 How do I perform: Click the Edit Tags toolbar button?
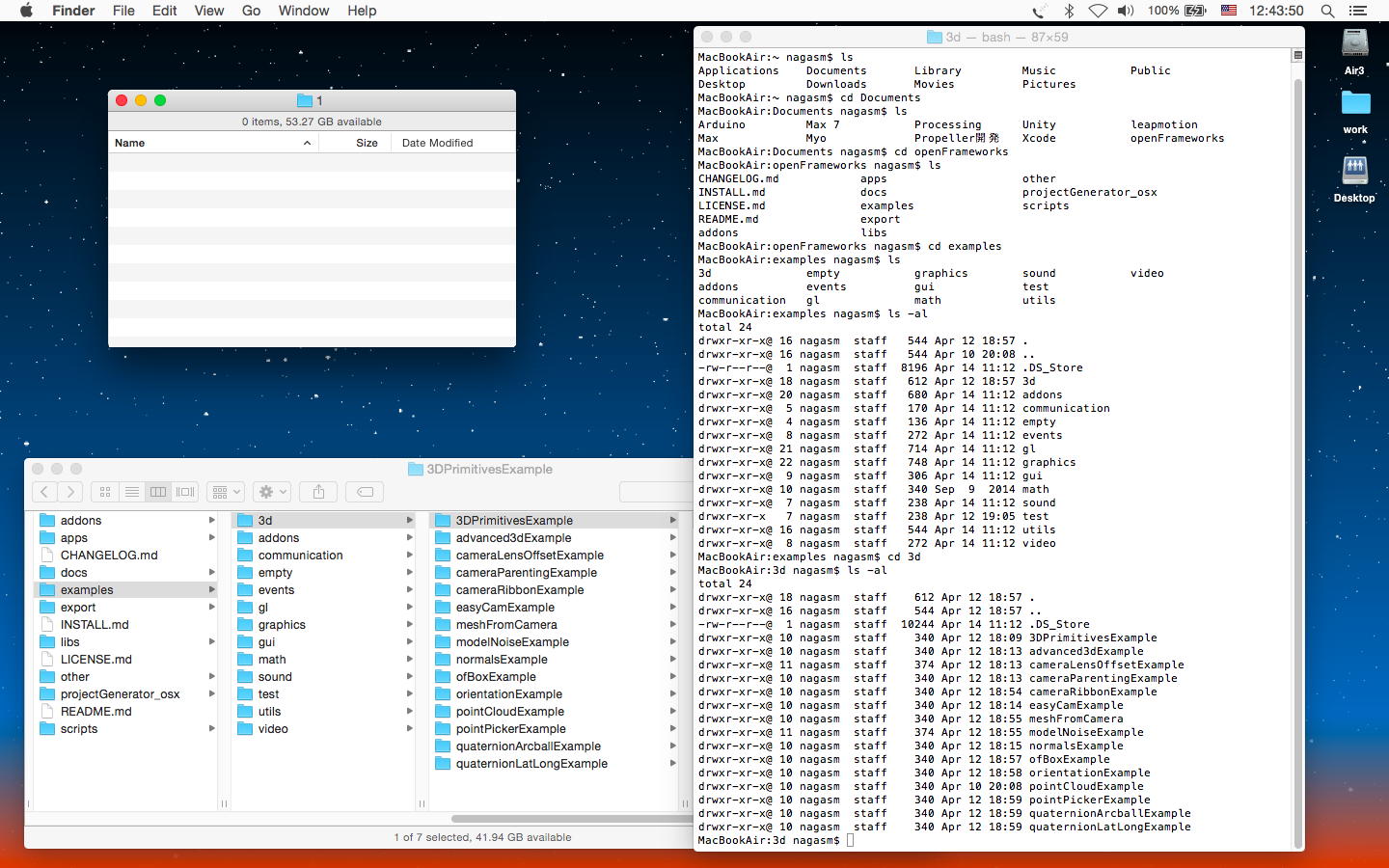[365, 492]
